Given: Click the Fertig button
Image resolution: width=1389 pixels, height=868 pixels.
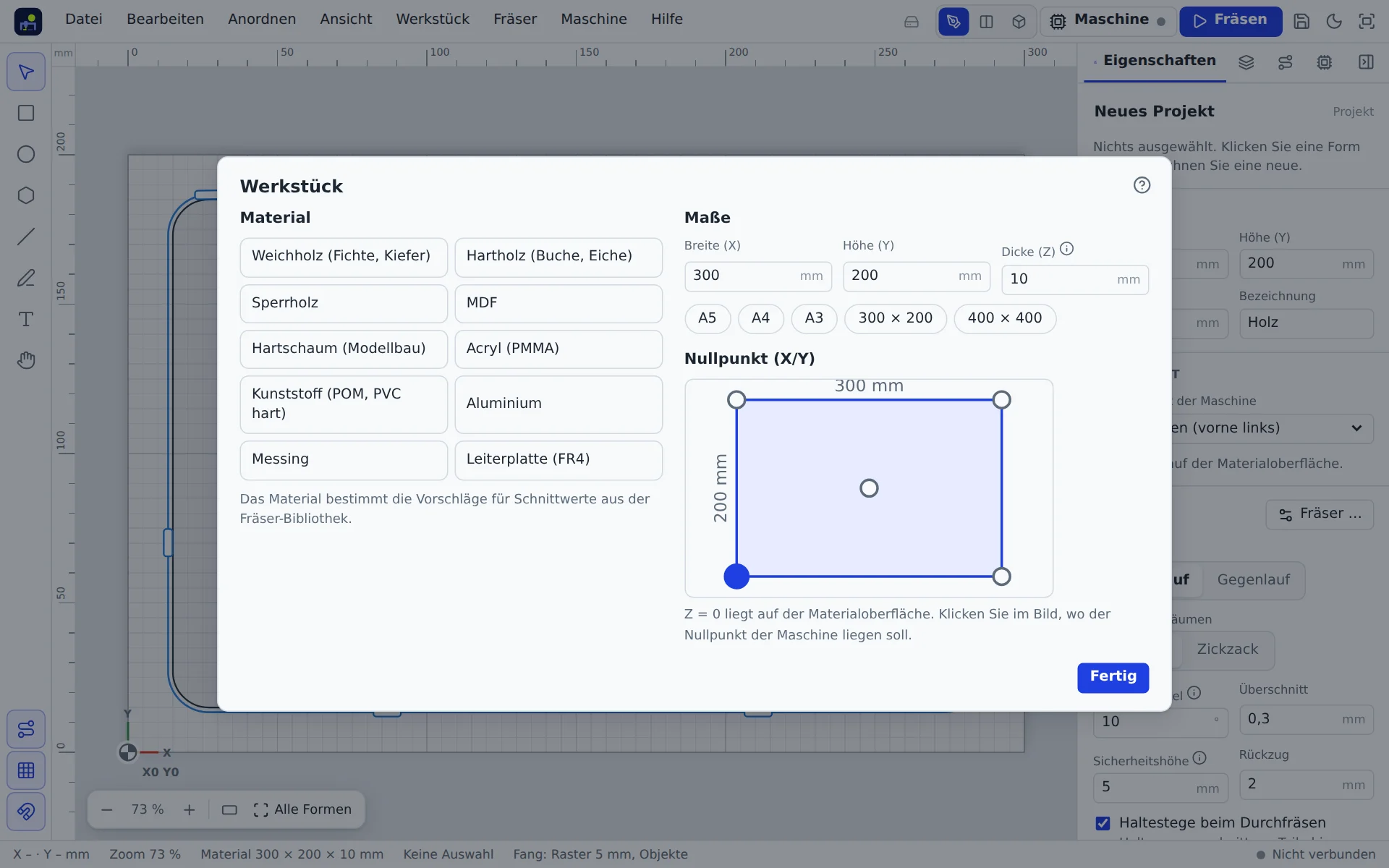Looking at the screenshot, I should (x=1113, y=678).
